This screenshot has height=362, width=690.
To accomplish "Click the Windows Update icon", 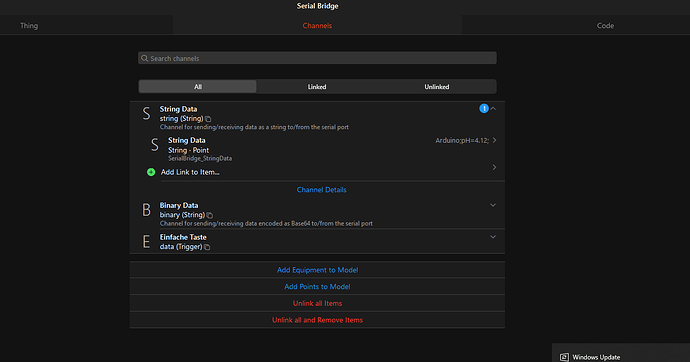I will point(564,357).
